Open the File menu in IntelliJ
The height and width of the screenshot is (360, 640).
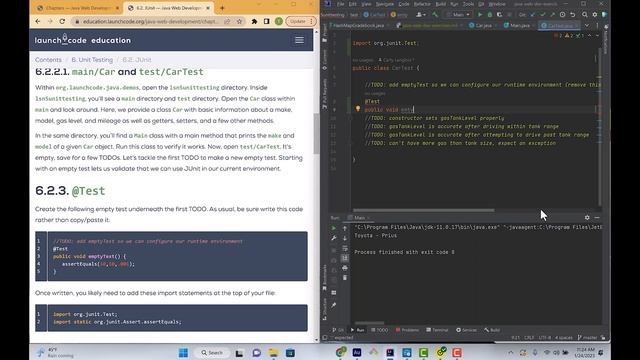340,4
